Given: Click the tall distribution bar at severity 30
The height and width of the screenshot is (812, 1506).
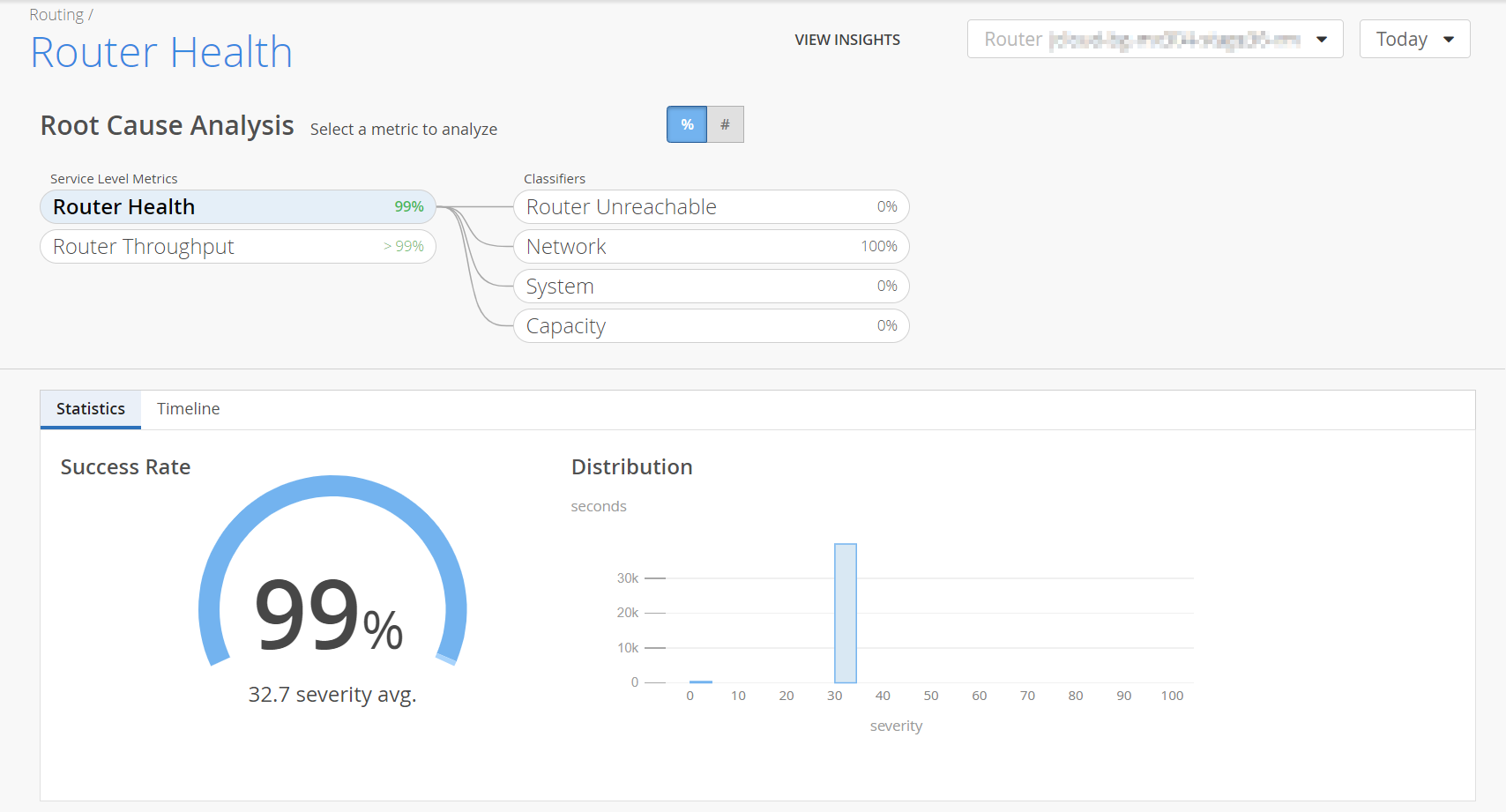Looking at the screenshot, I should (845, 613).
